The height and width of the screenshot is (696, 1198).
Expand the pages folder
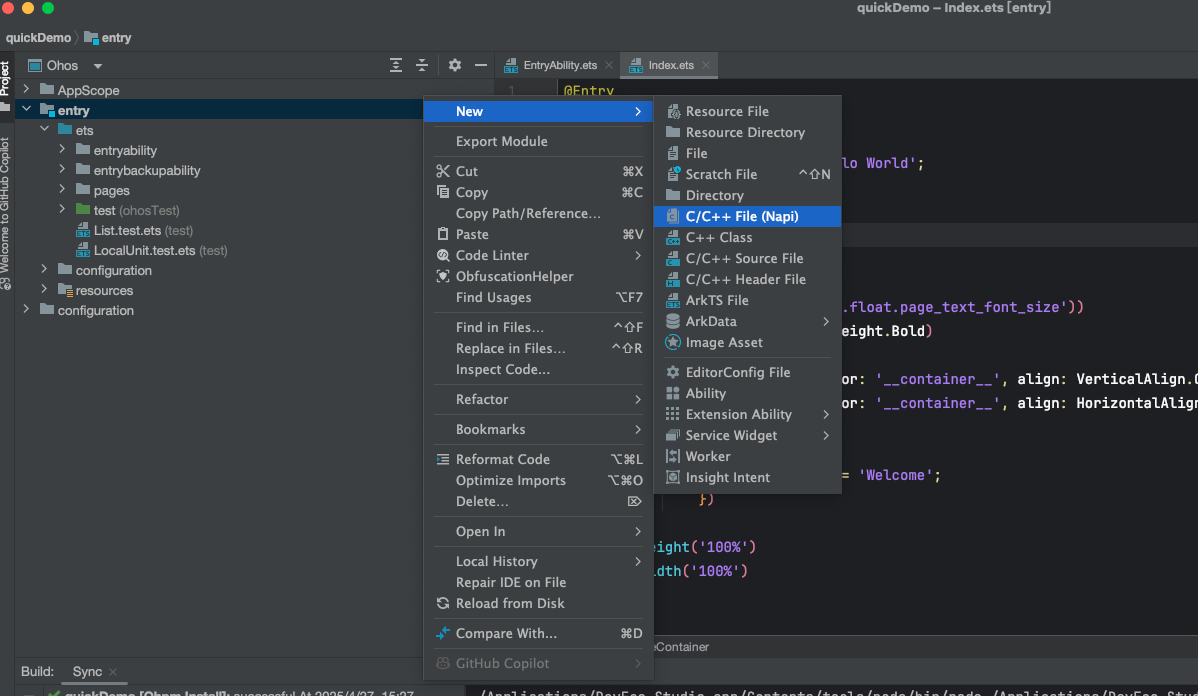click(63, 189)
